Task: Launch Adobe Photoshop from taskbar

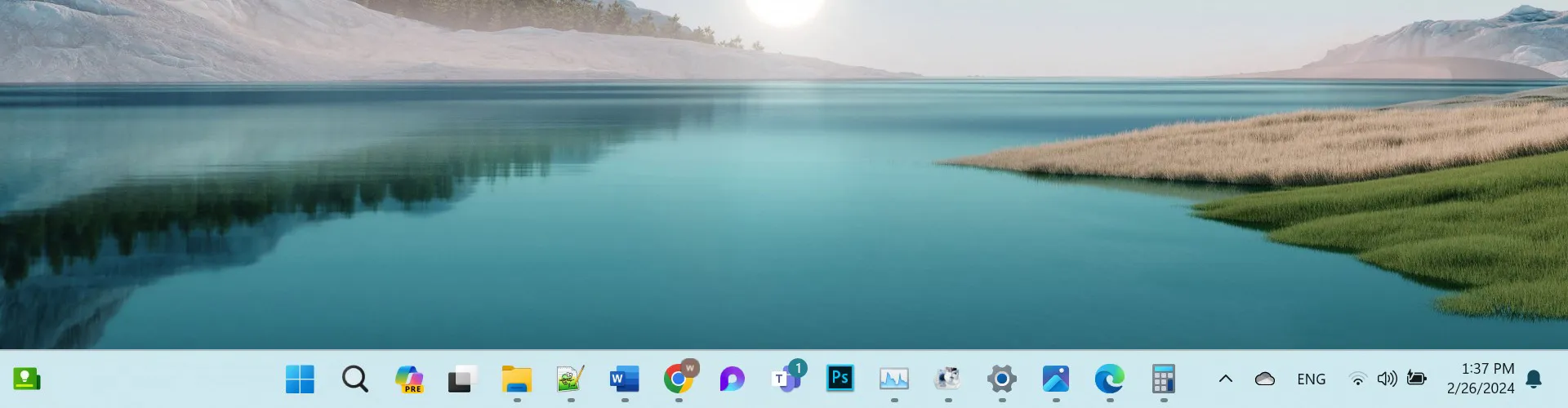Action: [840, 378]
